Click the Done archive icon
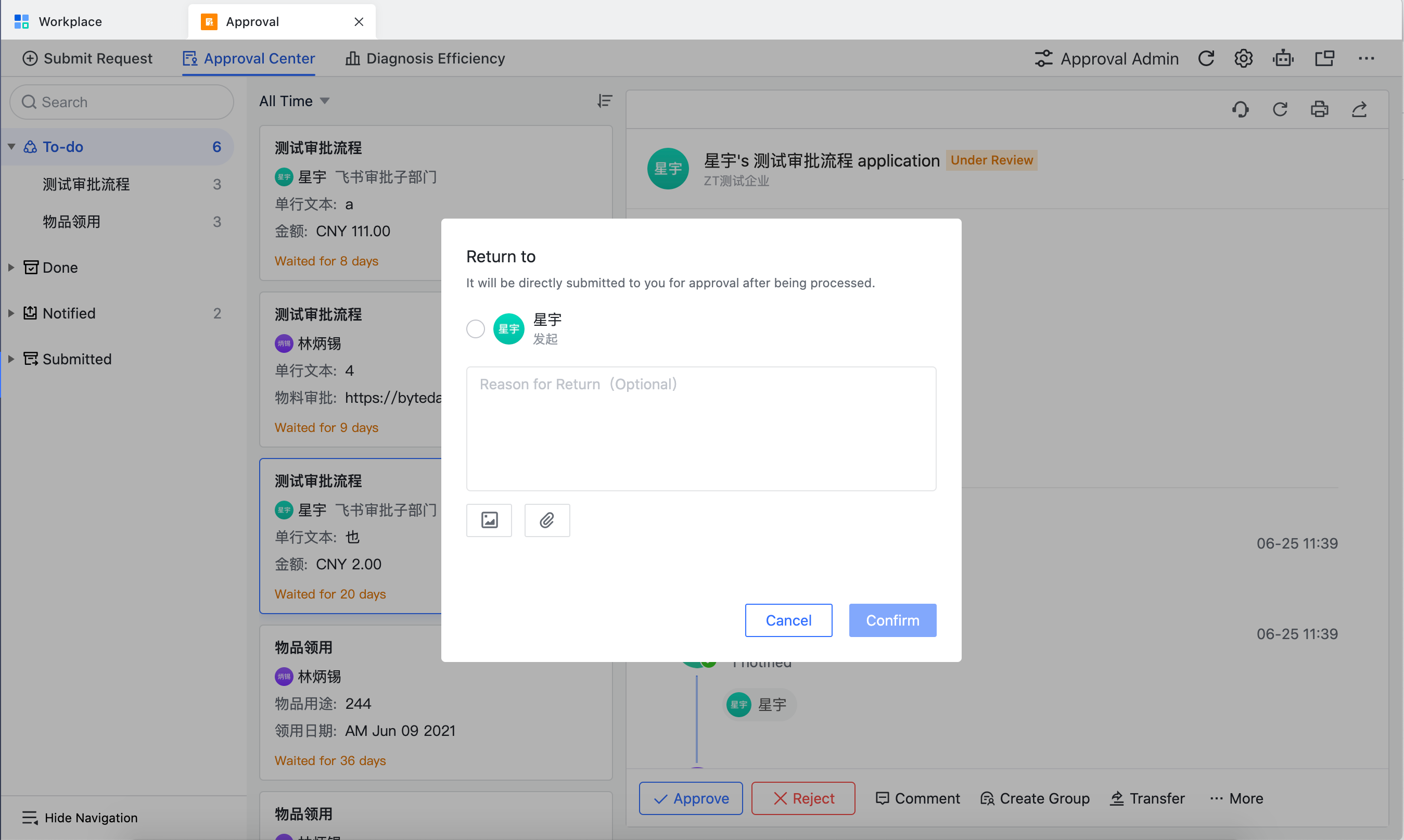 31,267
